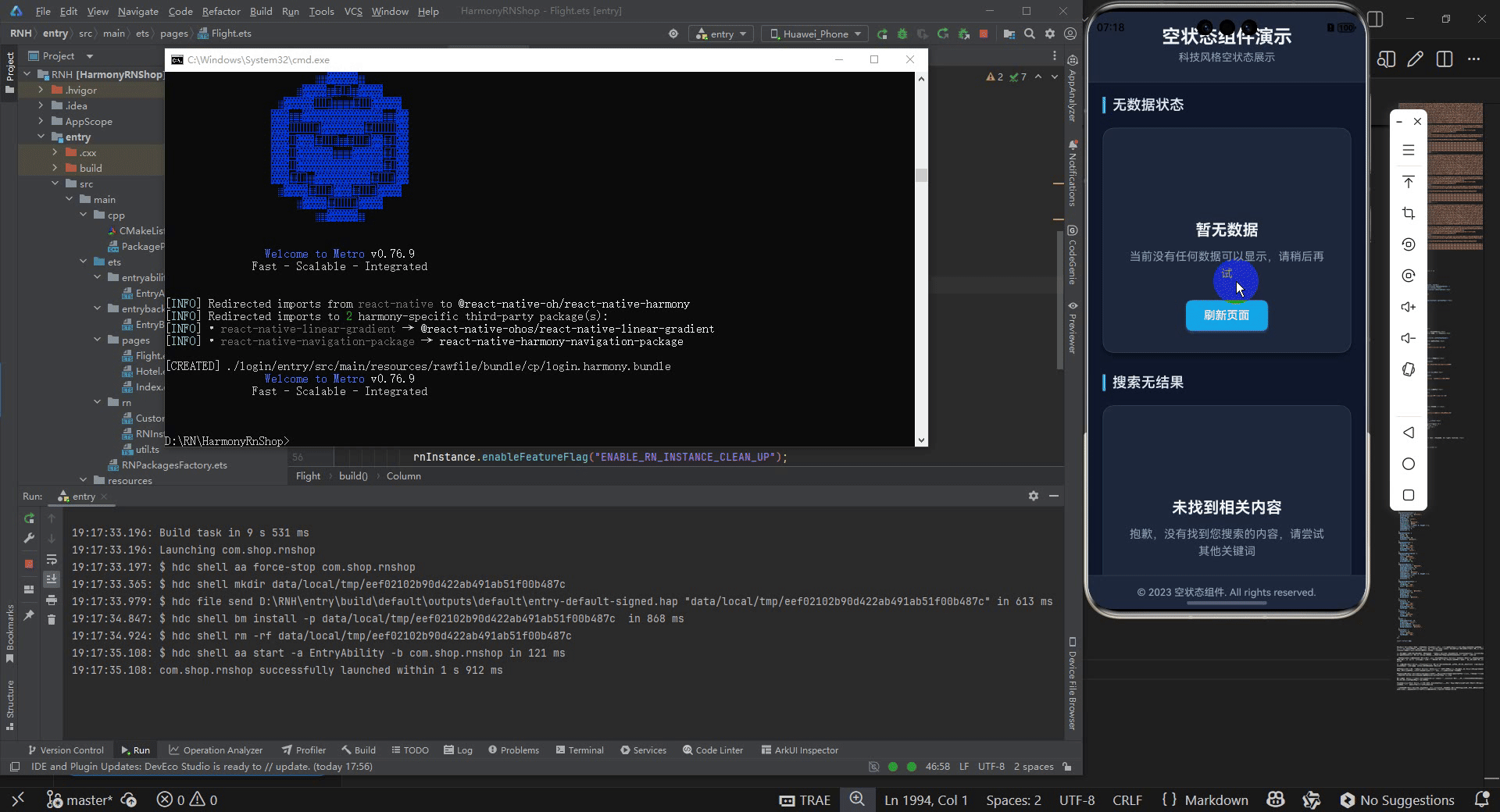The image size is (1500, 812).
Task: Run the entry configuration with the green run icon
Action: 882,34
